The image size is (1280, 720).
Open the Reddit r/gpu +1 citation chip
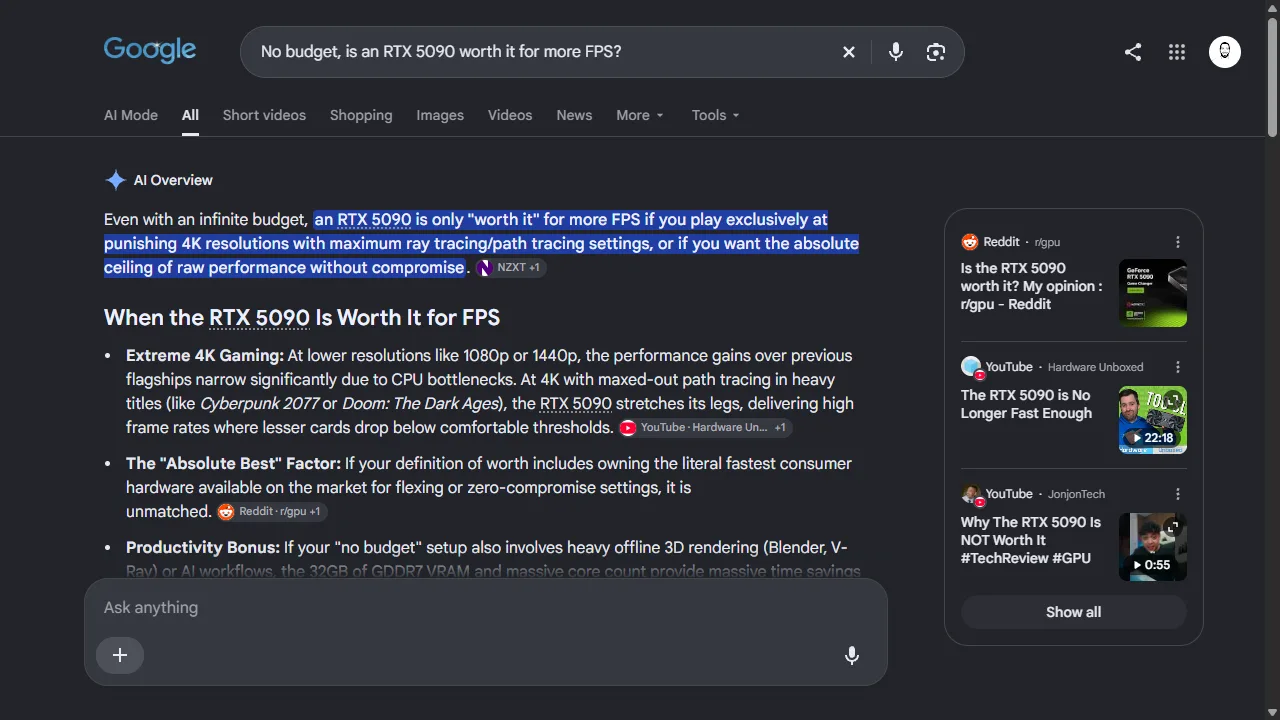(272, 512)
